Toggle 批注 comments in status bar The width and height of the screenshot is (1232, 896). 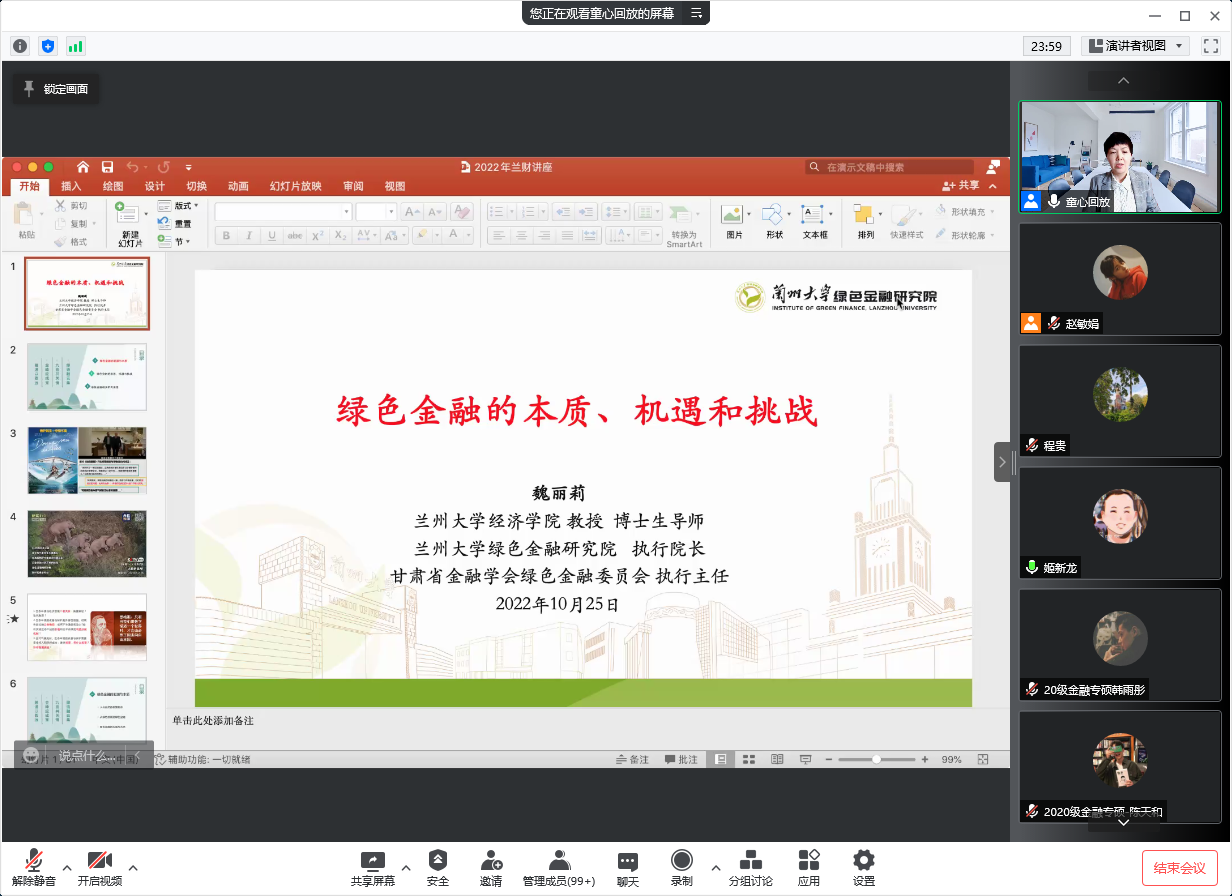(x=681, y=760)
